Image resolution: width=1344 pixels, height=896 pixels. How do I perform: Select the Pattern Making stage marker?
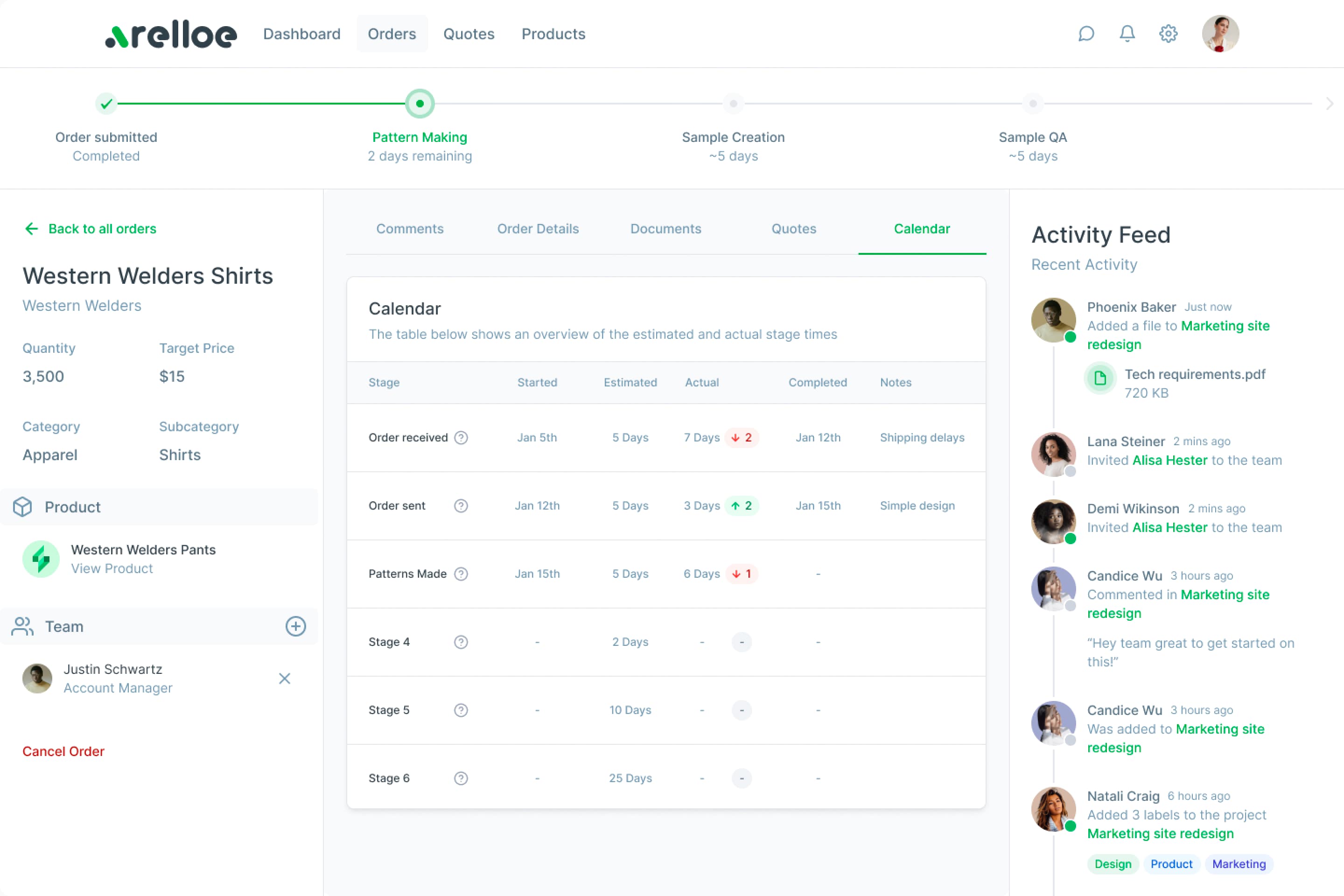click(x=420, y=104)
